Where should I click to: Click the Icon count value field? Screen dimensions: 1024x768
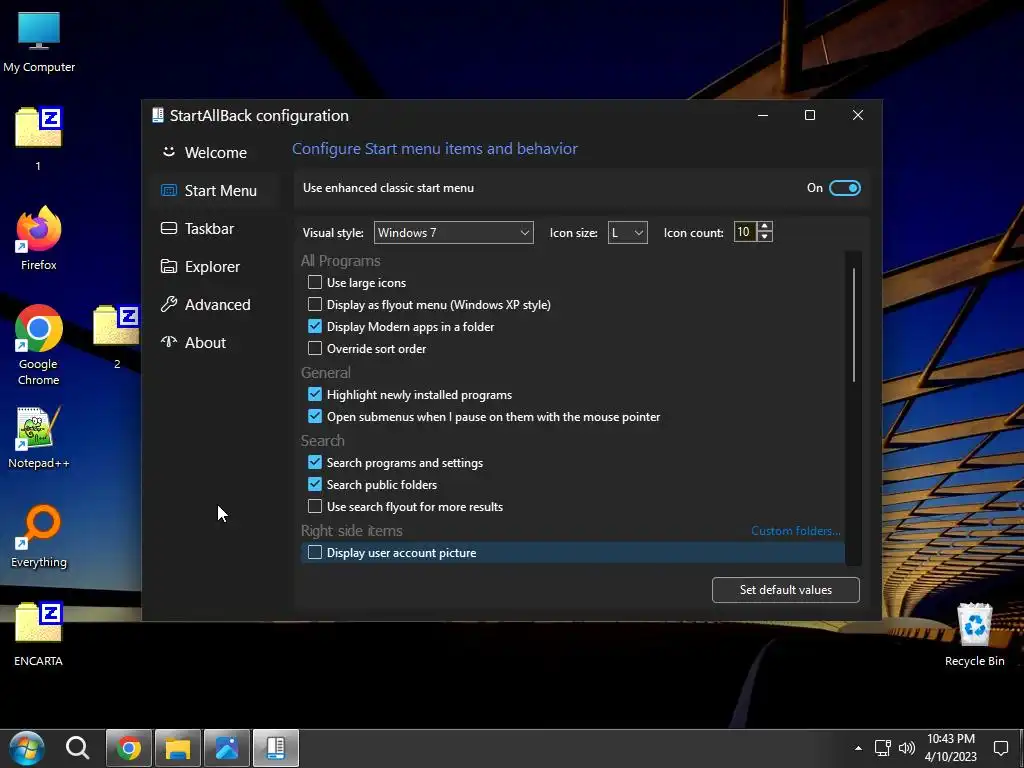point(745,232)
